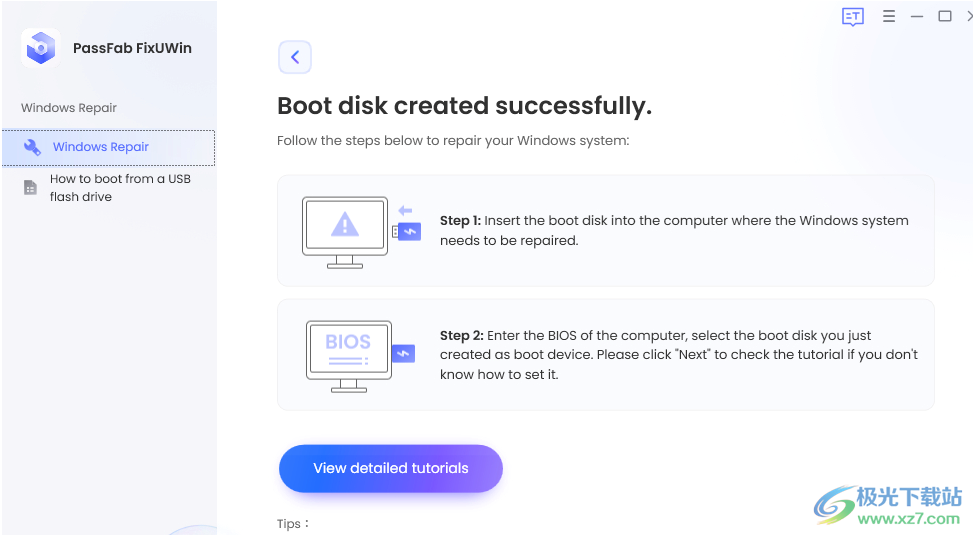Image resolution: width=973 pixels, height=535 pixels.
Task: Click the document icon beside USB guide
Action: (x=30, y=187)
